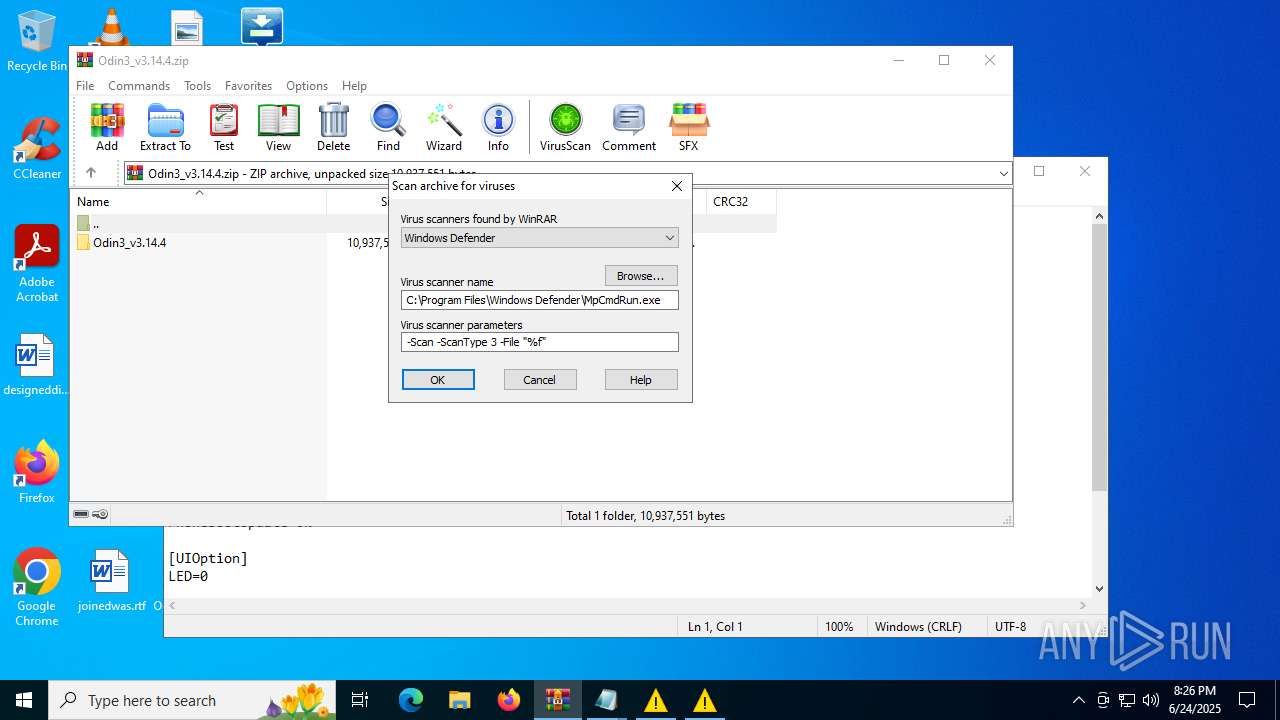Screen dimensions: 1280x720
Task: Open the Tools menu
Action: coord(197,86)
